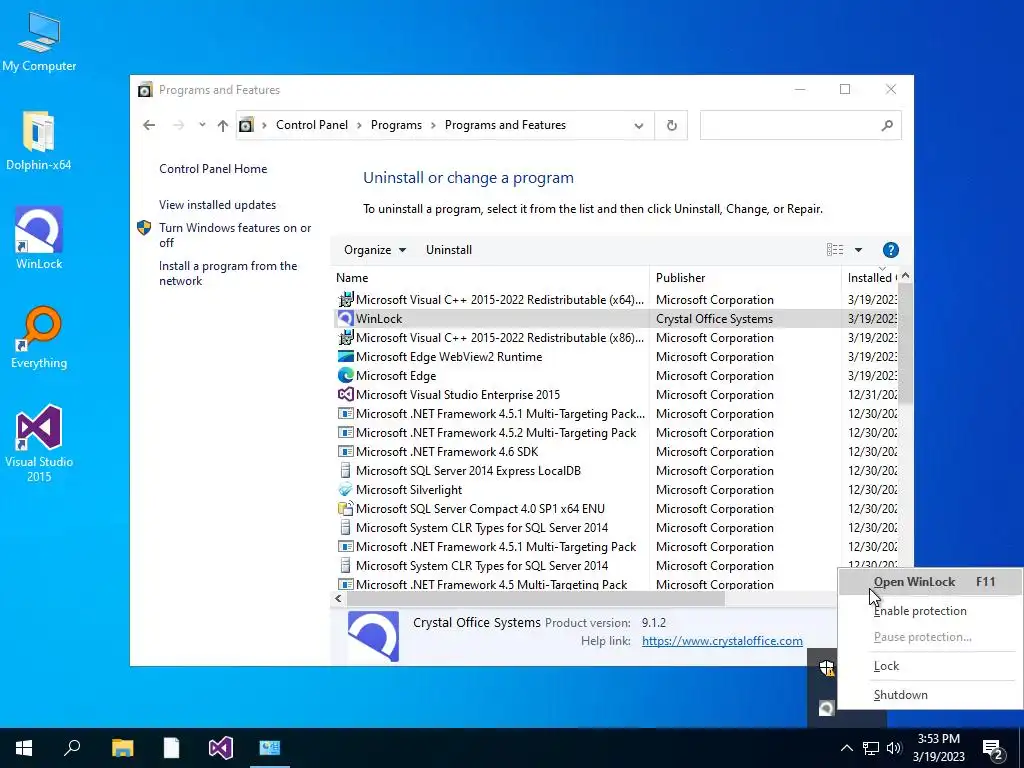Expand address bar history dropdown
Screen dimensions: 1024x768
[x=639, y=126]
